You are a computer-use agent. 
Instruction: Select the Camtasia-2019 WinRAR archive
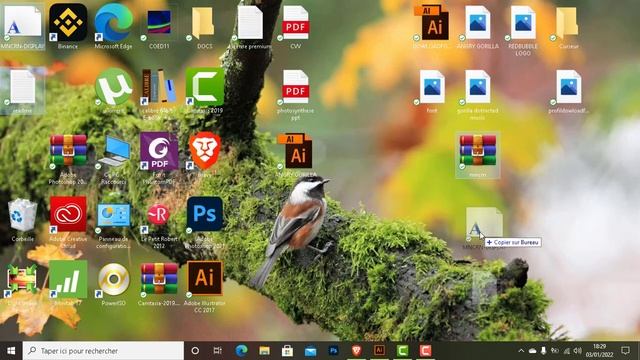[x=159, y=283]
